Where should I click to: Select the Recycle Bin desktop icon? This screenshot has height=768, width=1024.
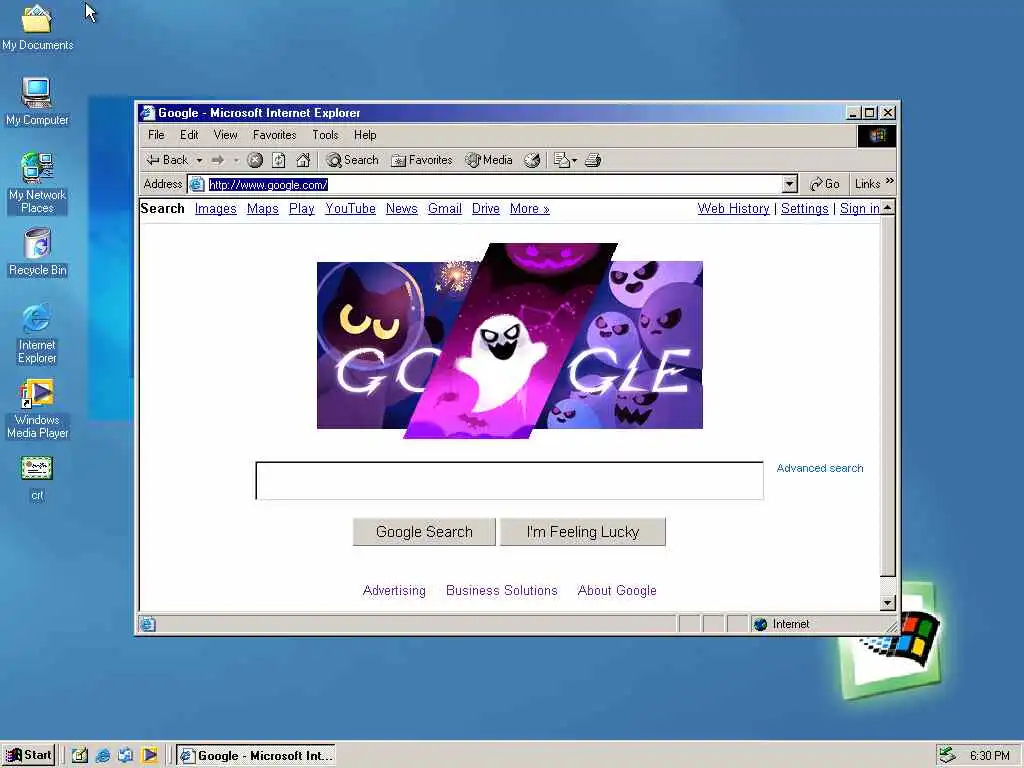(37, 253)
